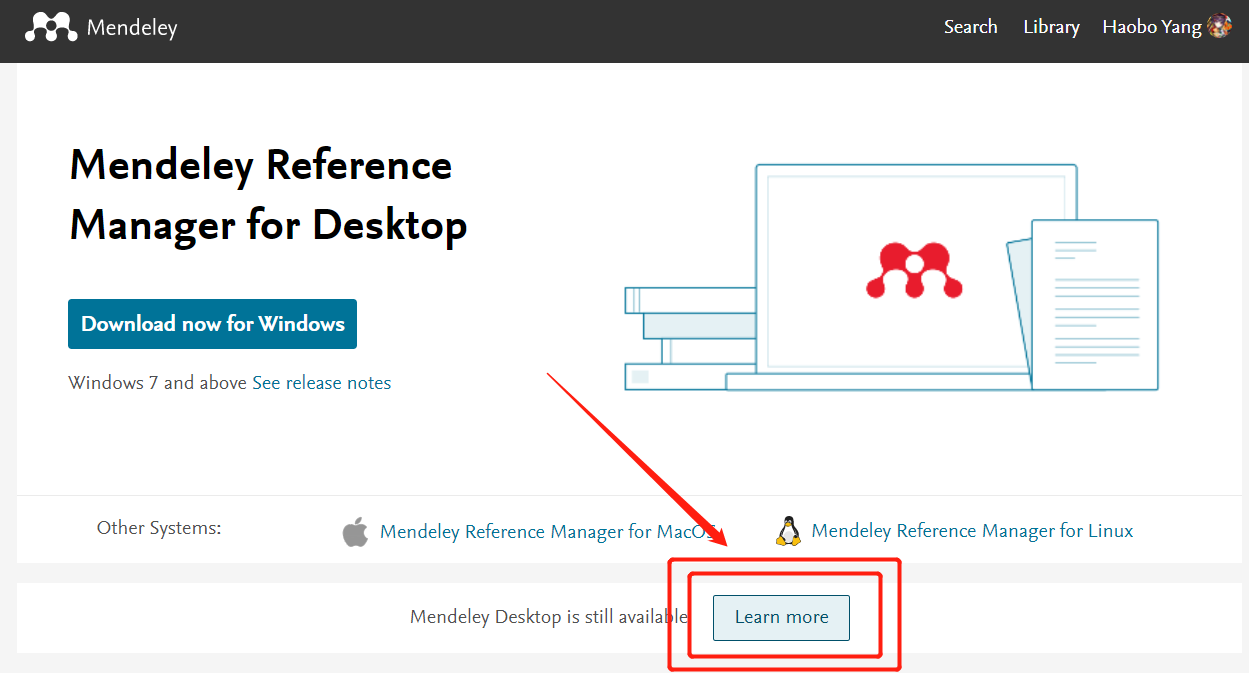Viewport: 1249px width, 673px height.
Task: Open Mendeley Reference Manager for MacOS link
Action: (548, 532)
